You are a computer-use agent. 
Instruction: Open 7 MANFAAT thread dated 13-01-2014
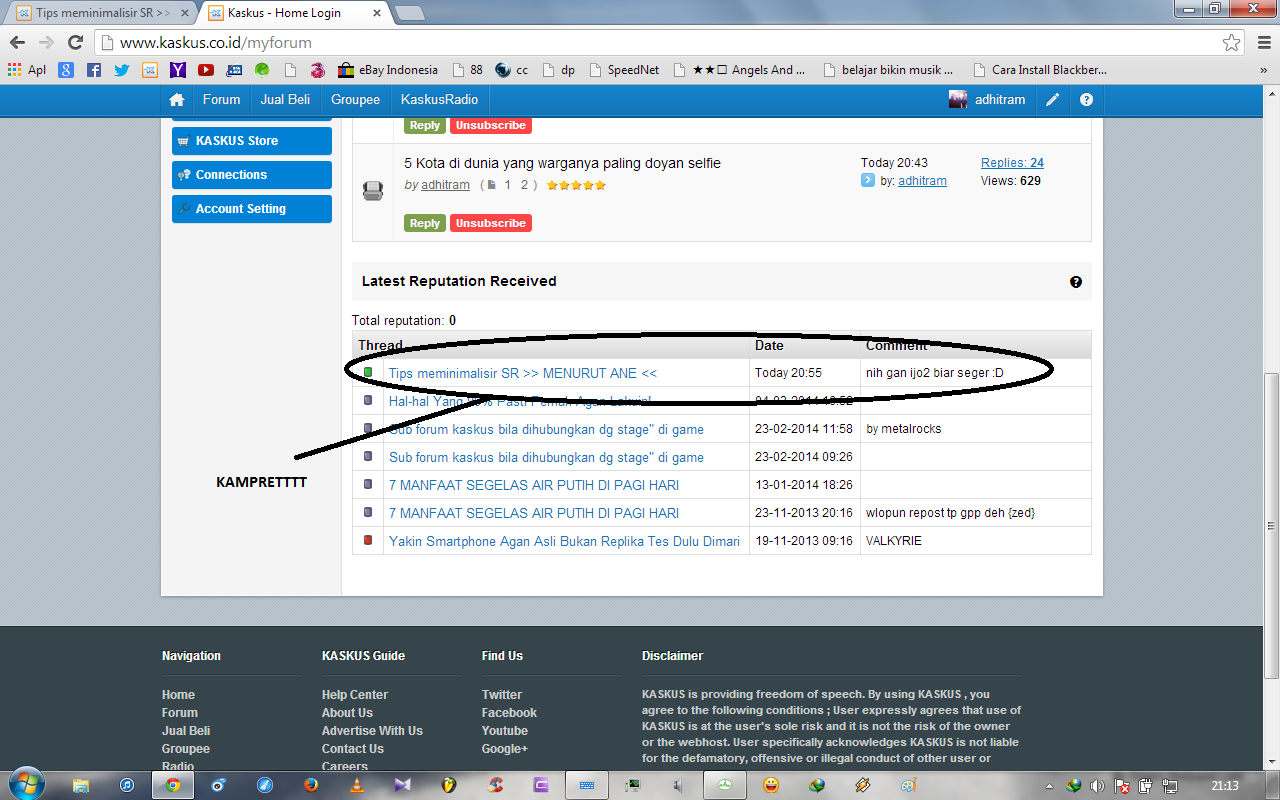click(534, 485)
